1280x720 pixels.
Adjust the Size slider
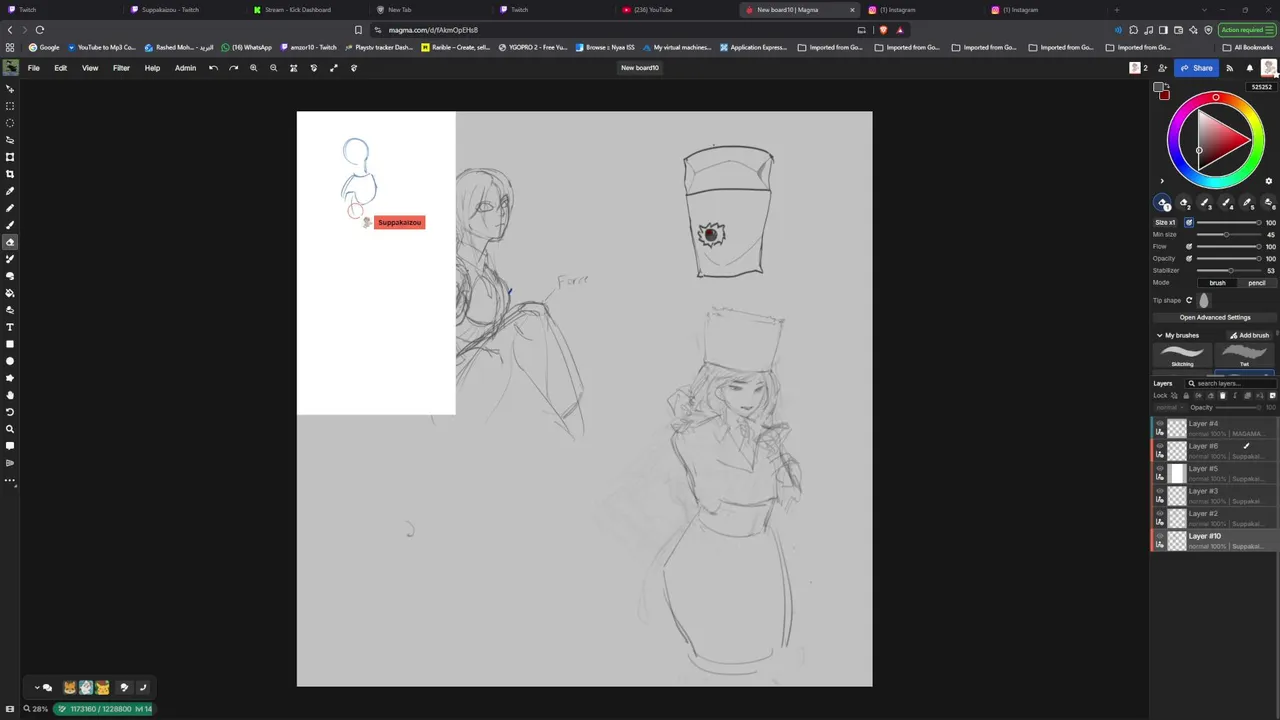[1228, 222]
